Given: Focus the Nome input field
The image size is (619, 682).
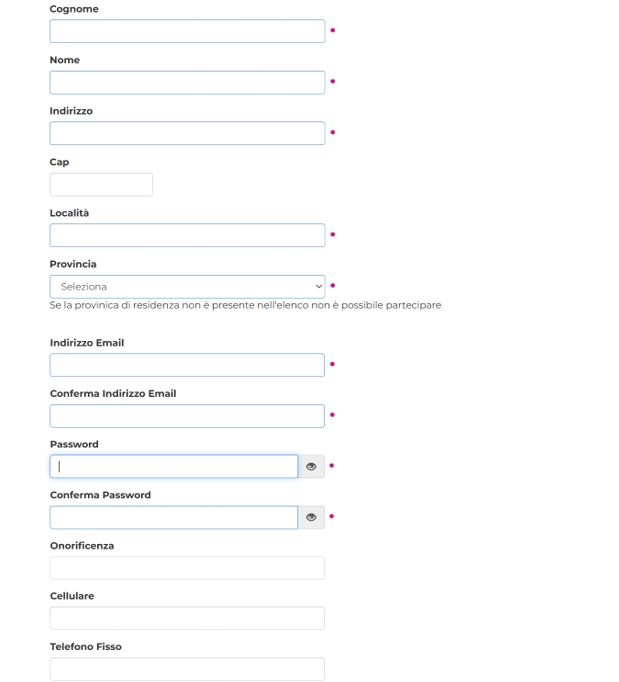Looking at the screenshot, I should [x=187, y=82].
